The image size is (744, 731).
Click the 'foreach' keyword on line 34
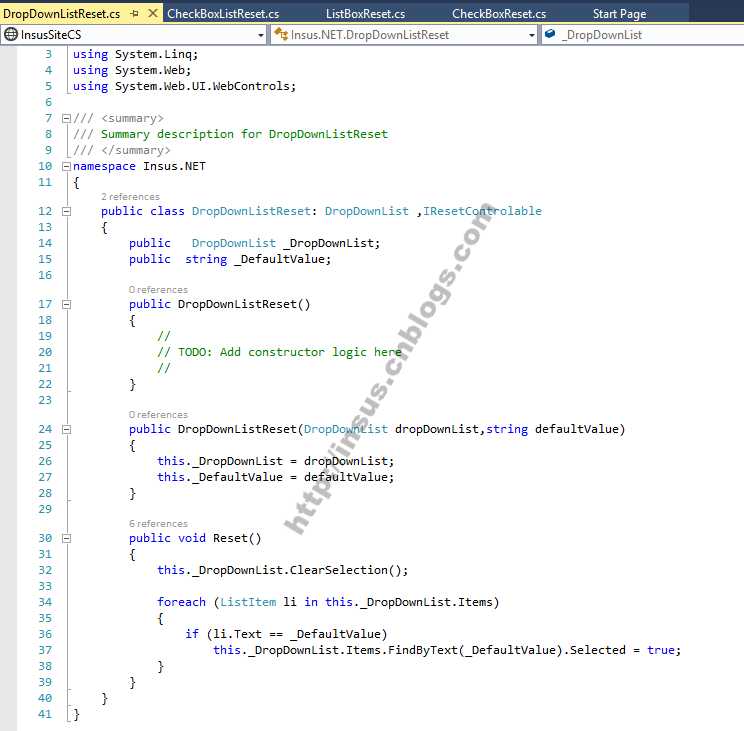pyautogui.click(x=181, y=602)
